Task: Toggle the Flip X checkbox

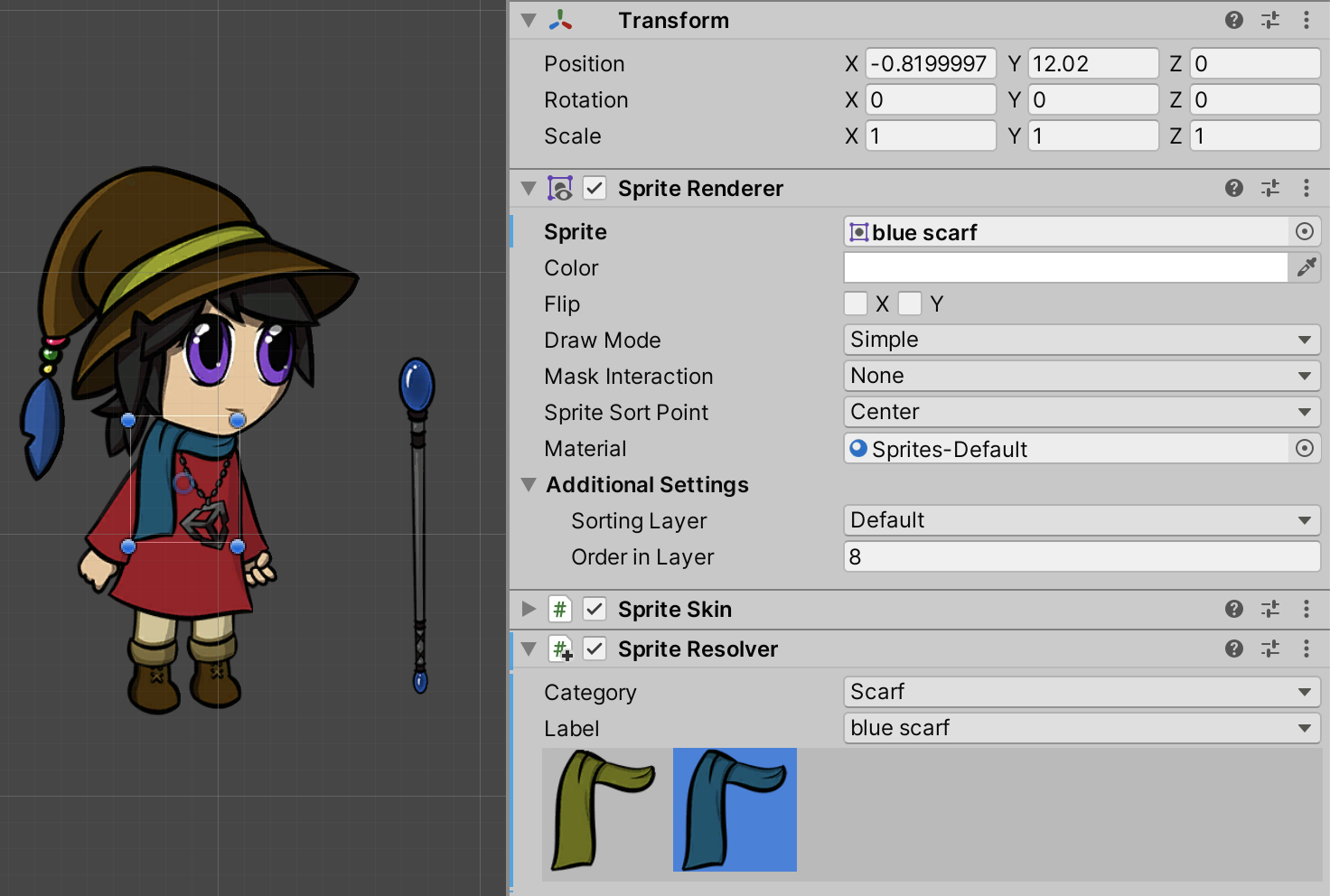Action: tap(856, 303)
